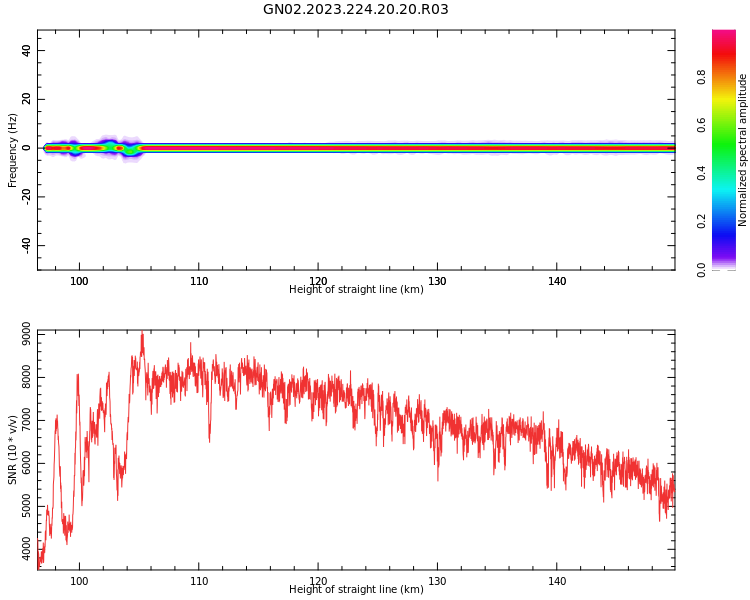Click the 6000 tick on SNR axis
This screenshot has height=600, width=750.
[26, 463]
